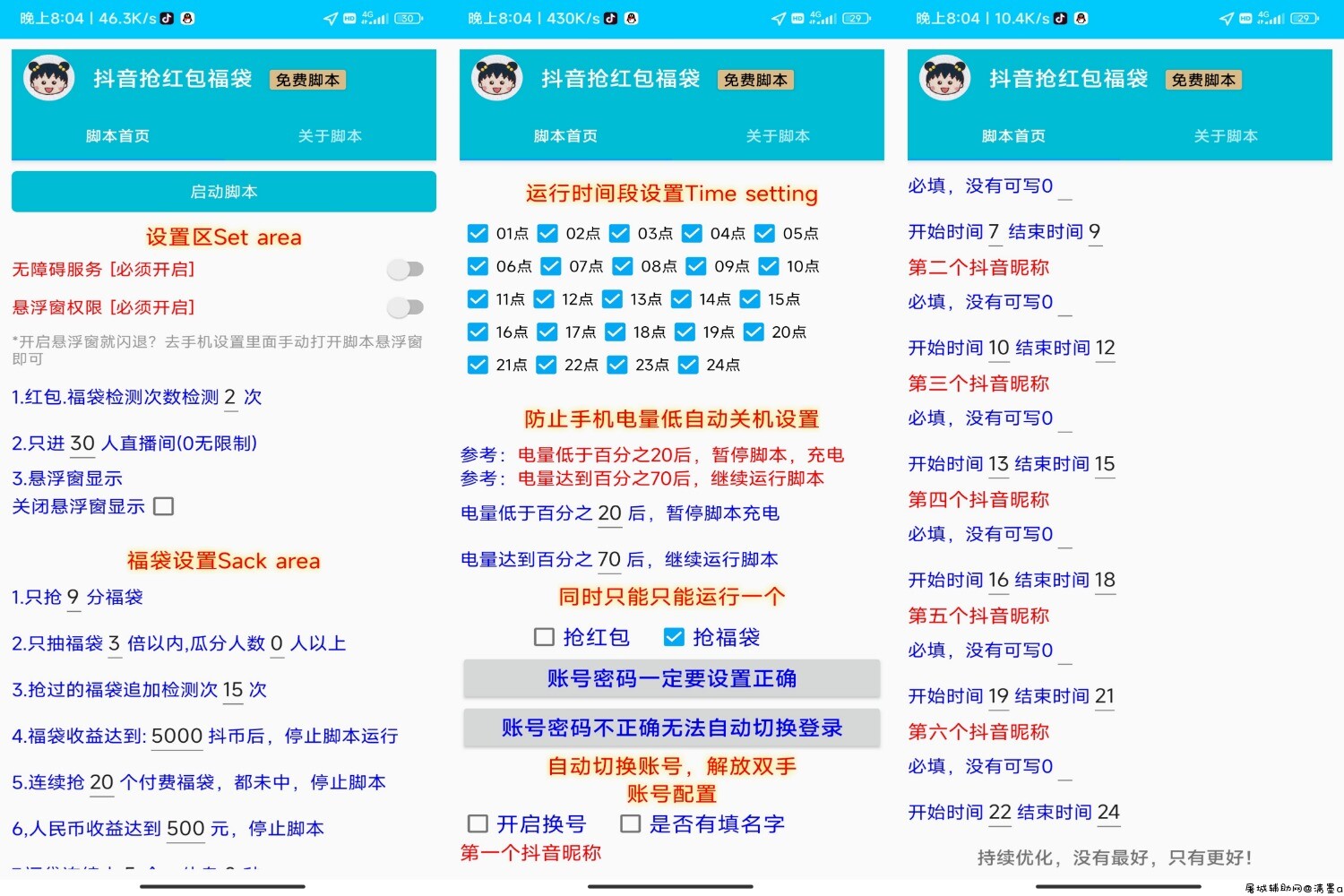Click the 账号密码不正确无法自动切换登录 button
This screenshot has height=896, width=1344.
(x=672, y=728)
